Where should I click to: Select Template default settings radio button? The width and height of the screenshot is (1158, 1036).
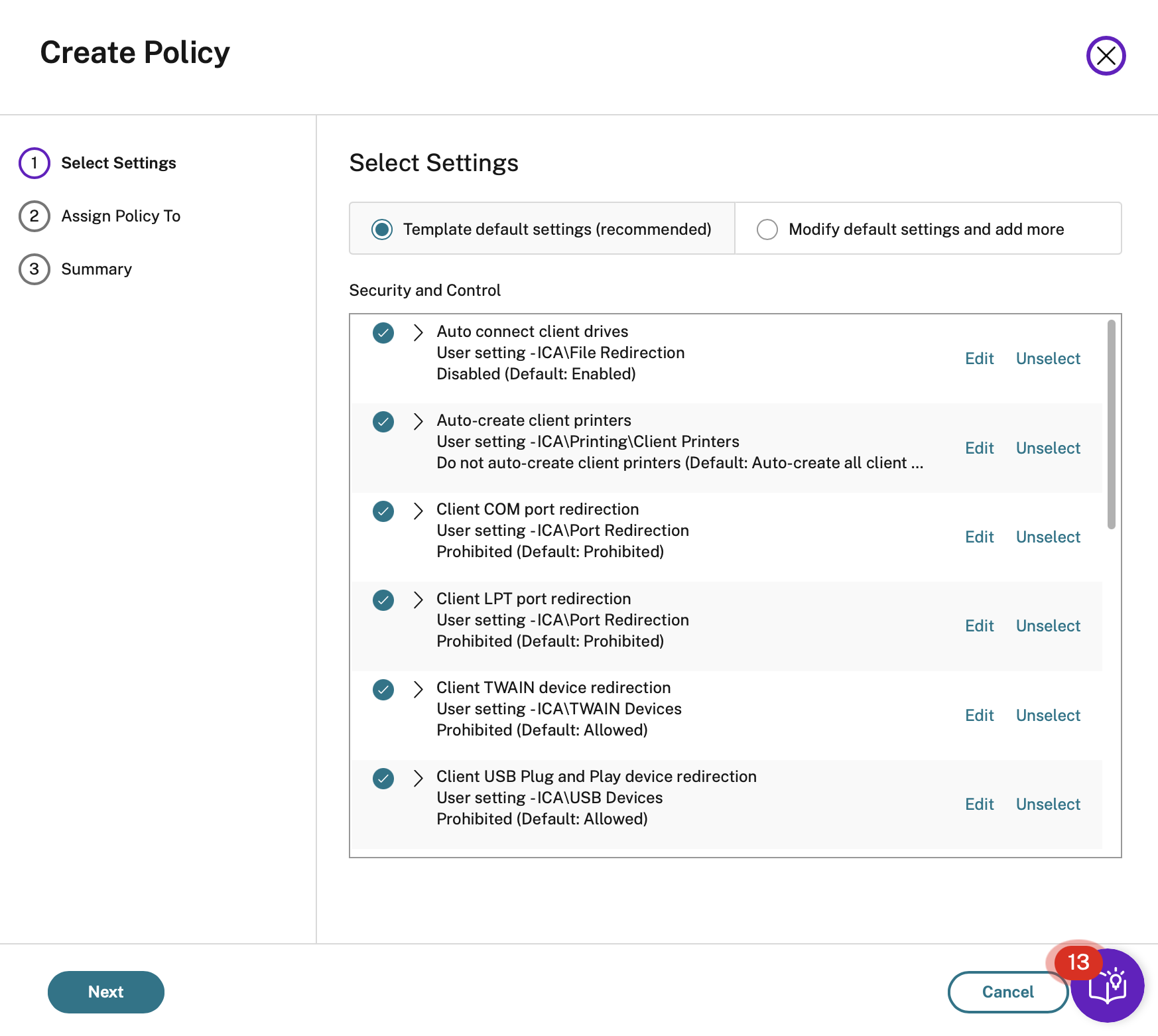382,229
